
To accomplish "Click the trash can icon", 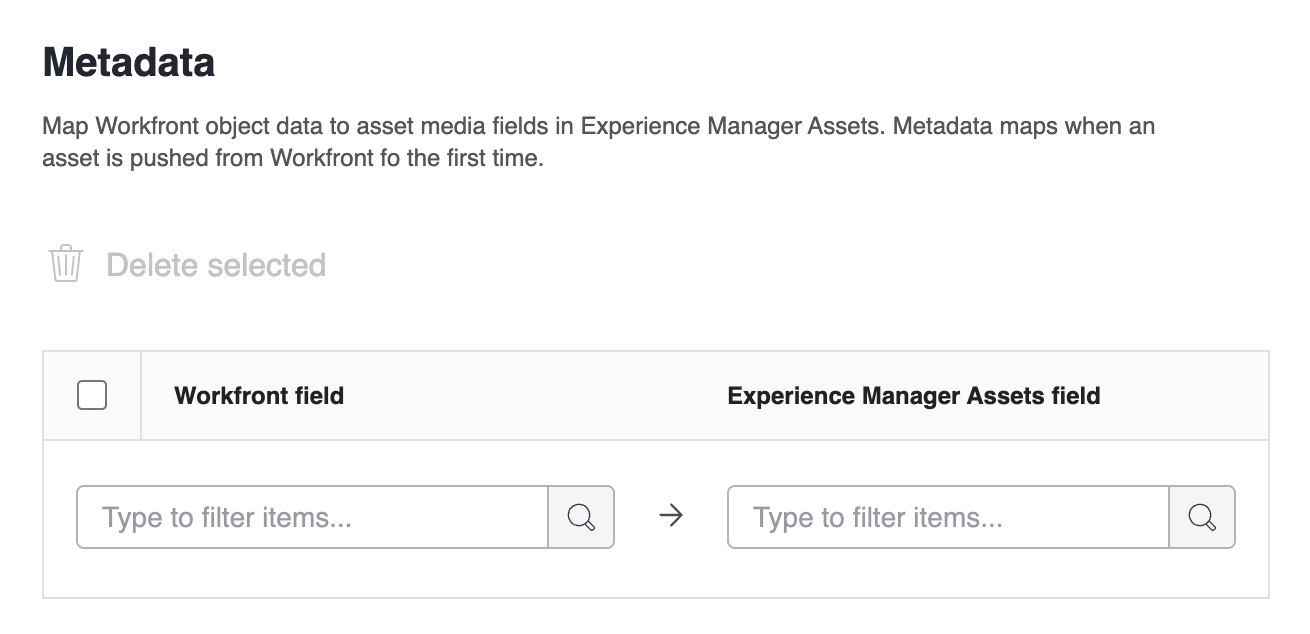I will 66,264.
